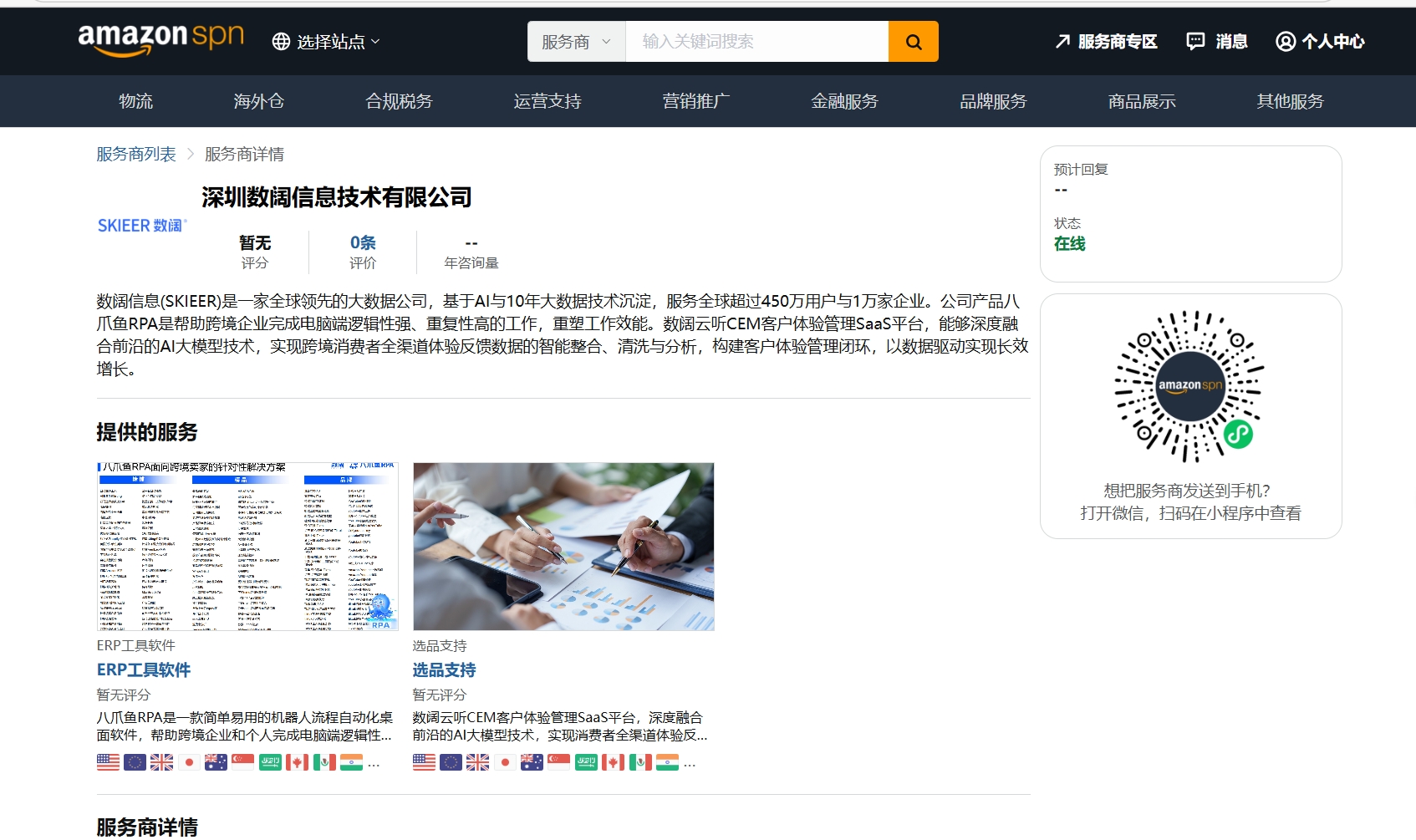The width and height of the screenshot is (1416, 840).
Task: Select the 合规税务 menu item
Action: click(x=399, y=101)
